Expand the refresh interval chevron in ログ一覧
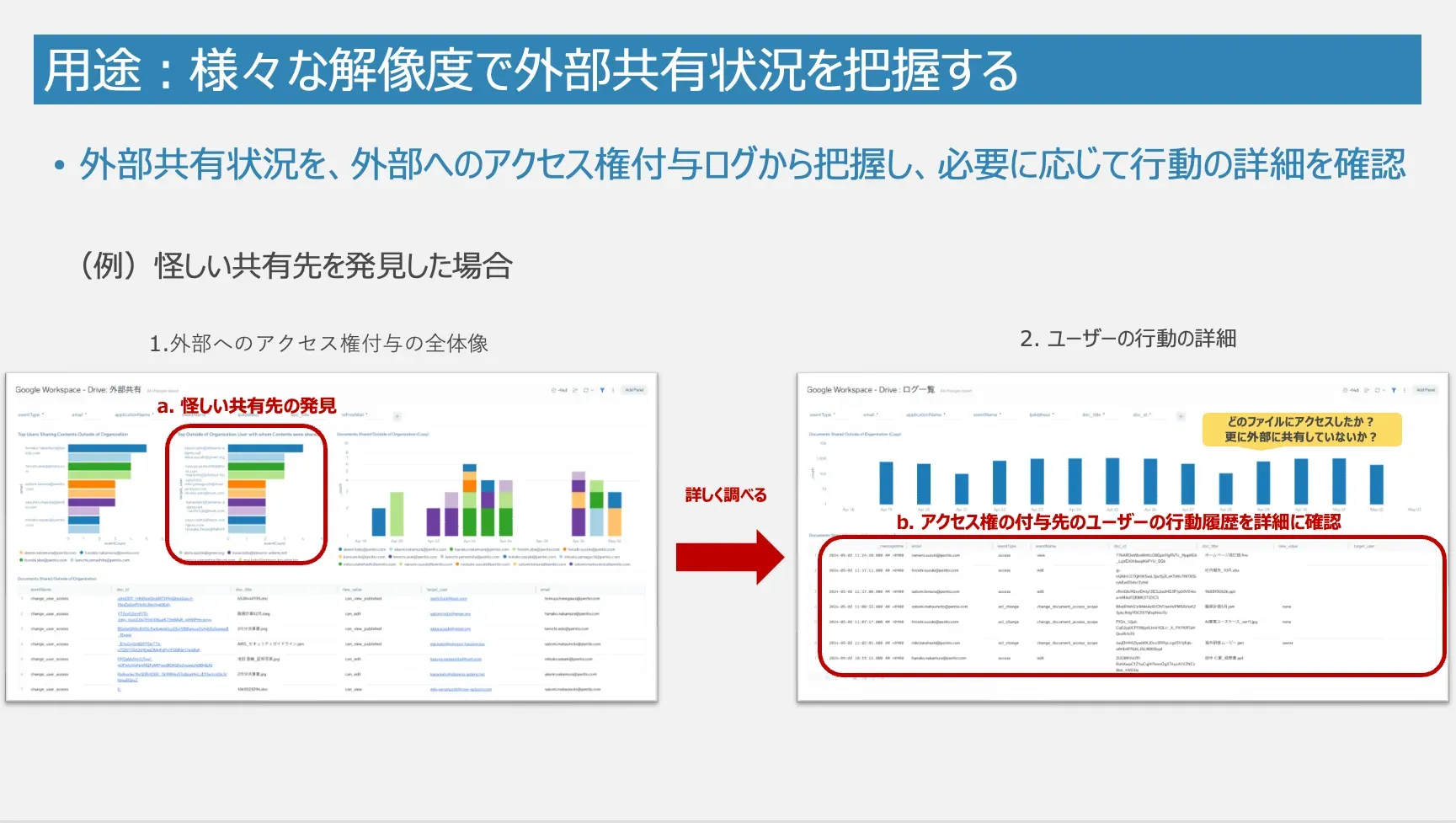The width and height of the screenshot is (1456, 823). click(x=1384, y=390)
